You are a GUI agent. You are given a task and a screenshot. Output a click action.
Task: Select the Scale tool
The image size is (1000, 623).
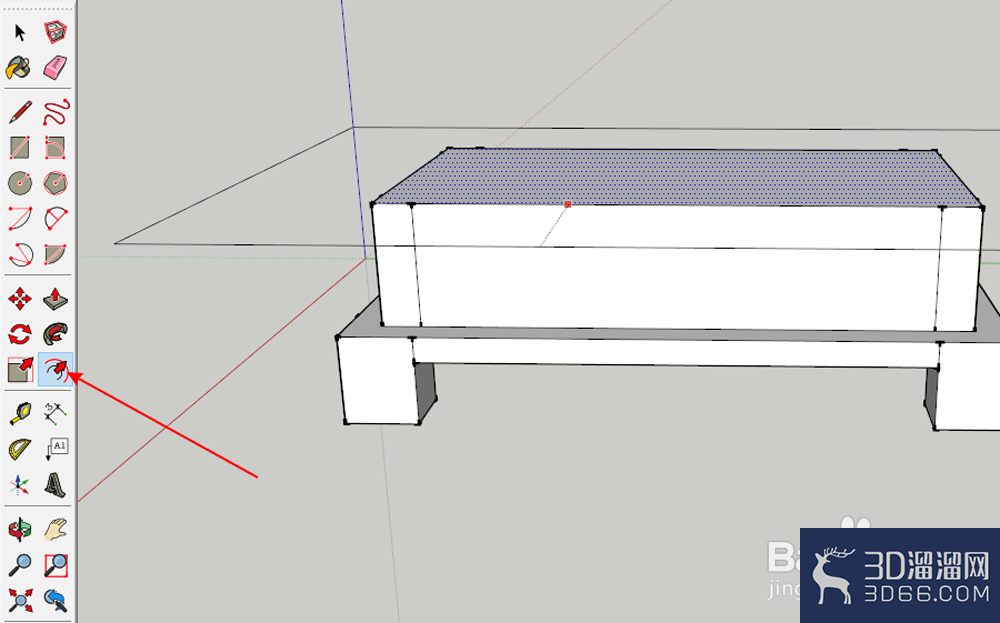pyautogui.click(x=20, y=369)
